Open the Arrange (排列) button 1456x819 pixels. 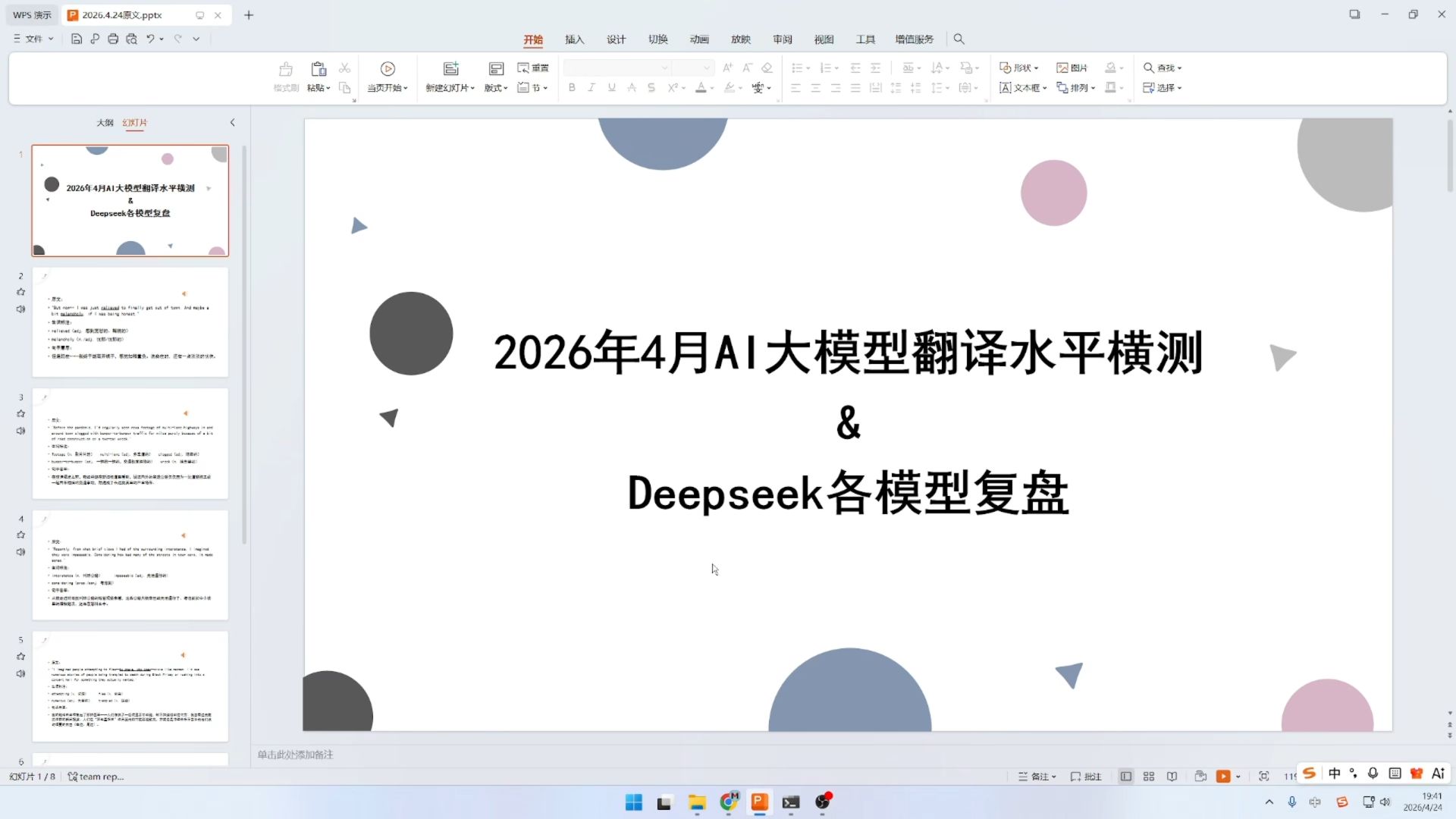coord(1076,88)
